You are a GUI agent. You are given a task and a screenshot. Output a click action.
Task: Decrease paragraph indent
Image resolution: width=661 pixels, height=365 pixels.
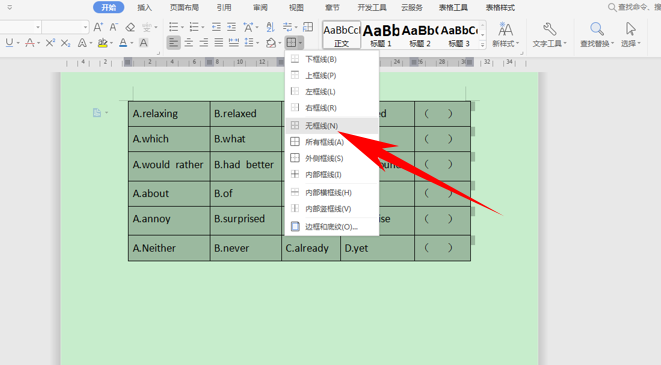tap(216, 27)
